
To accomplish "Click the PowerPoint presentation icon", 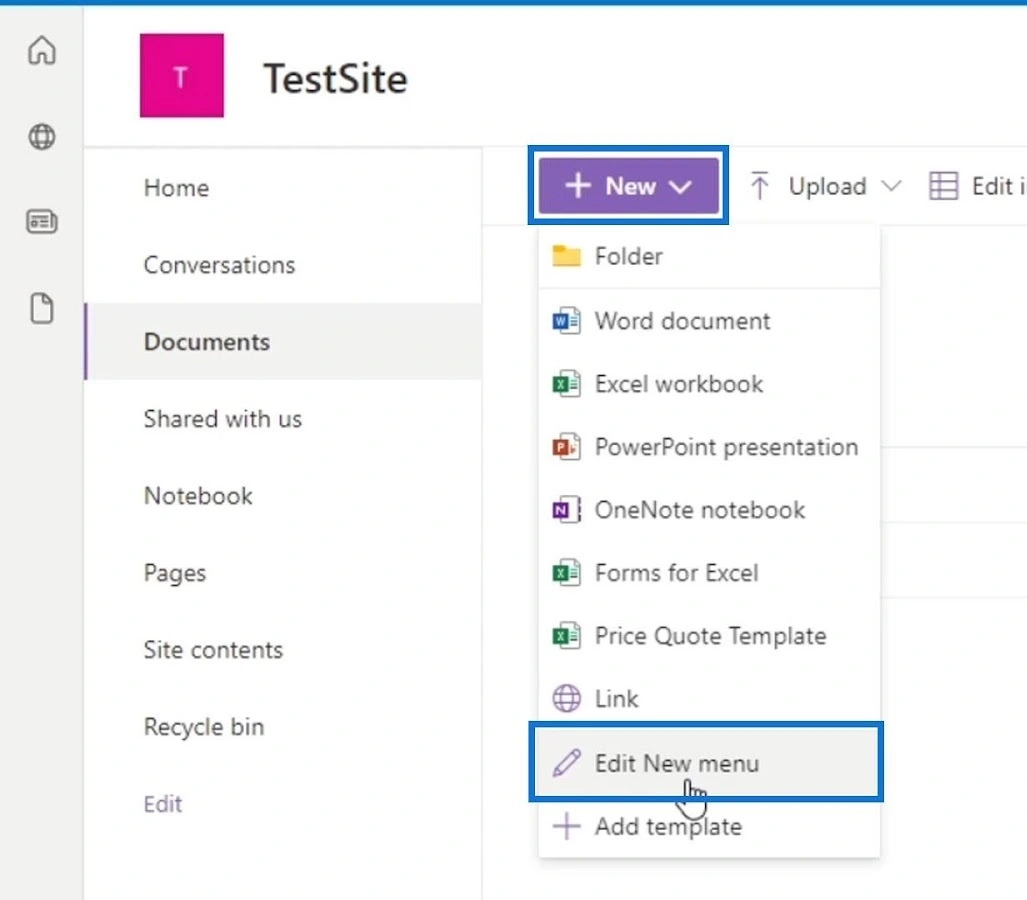I will [566, 446].
